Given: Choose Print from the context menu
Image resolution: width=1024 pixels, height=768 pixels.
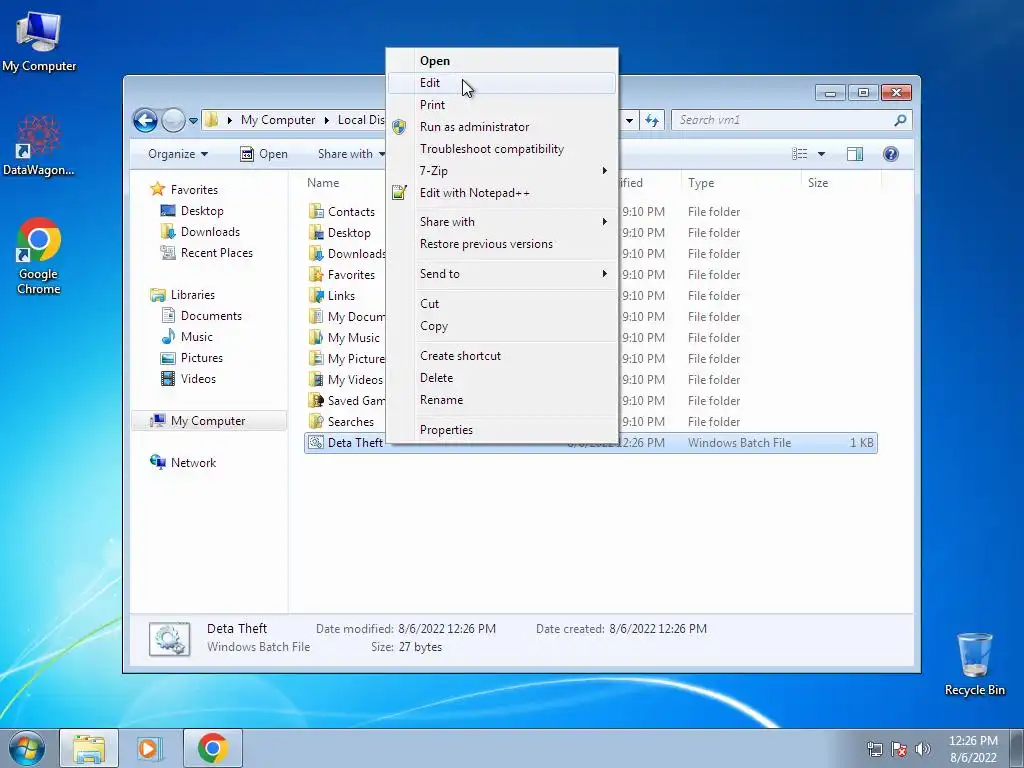Looking at the screenshot, I should pyautogui.click(x=502, y=104).
